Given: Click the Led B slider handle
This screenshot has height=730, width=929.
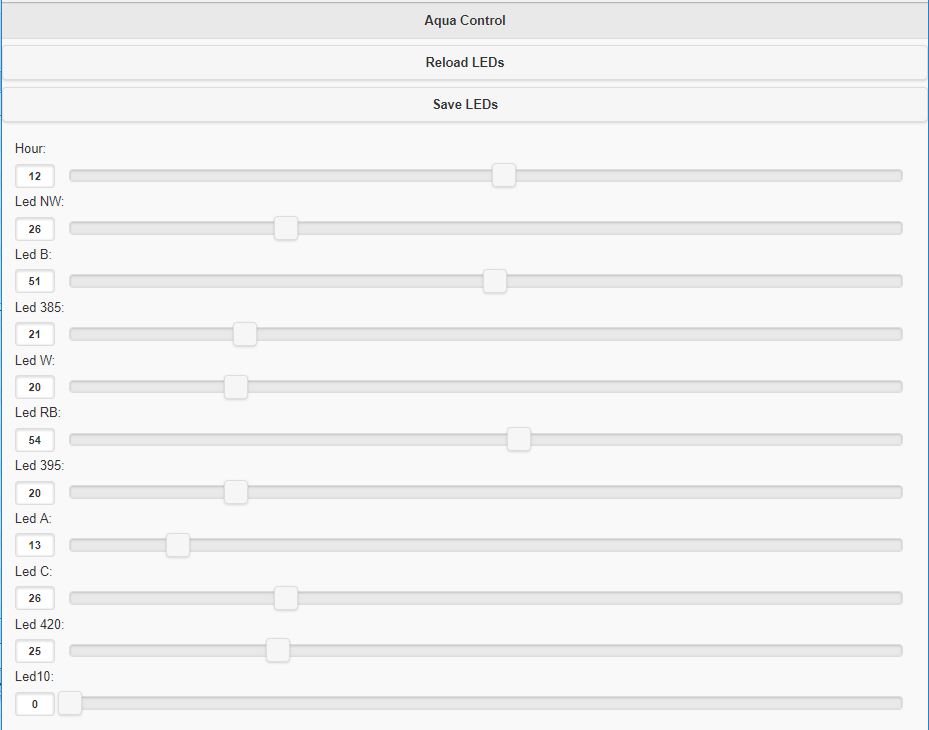Looking at the screenshot, I should 494,281.
